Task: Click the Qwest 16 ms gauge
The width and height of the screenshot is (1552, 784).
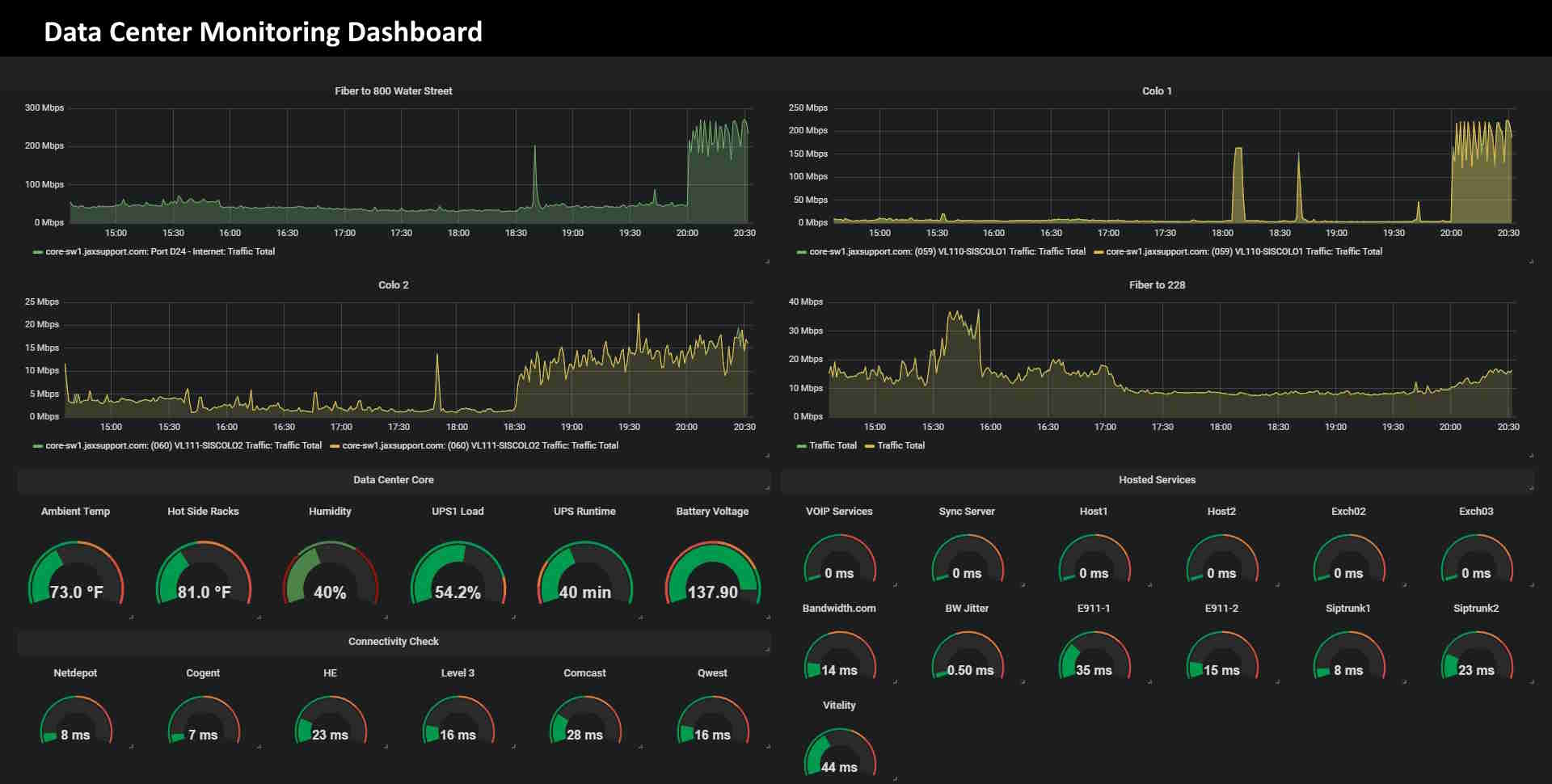Action: pyautogui.click(x=712, y=721)
